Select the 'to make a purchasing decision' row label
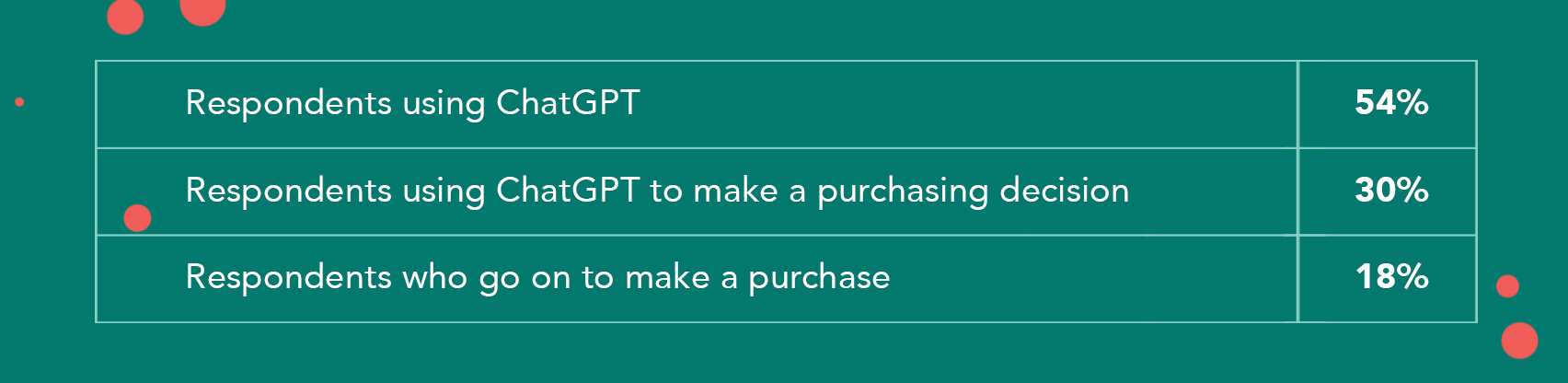 click(x=657, y=191)
